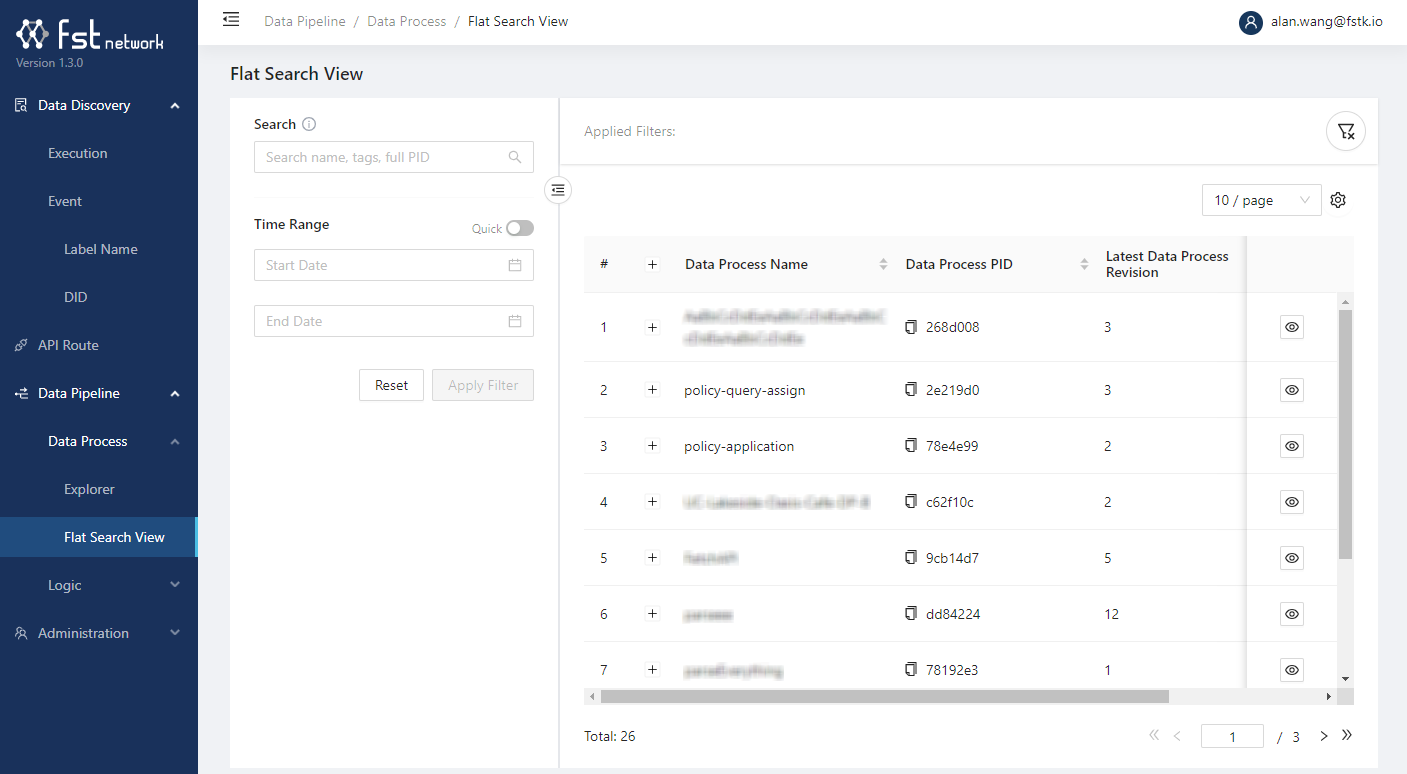Go to next page arrow
Screen dimensions: 1407x774
[1324, 736]
